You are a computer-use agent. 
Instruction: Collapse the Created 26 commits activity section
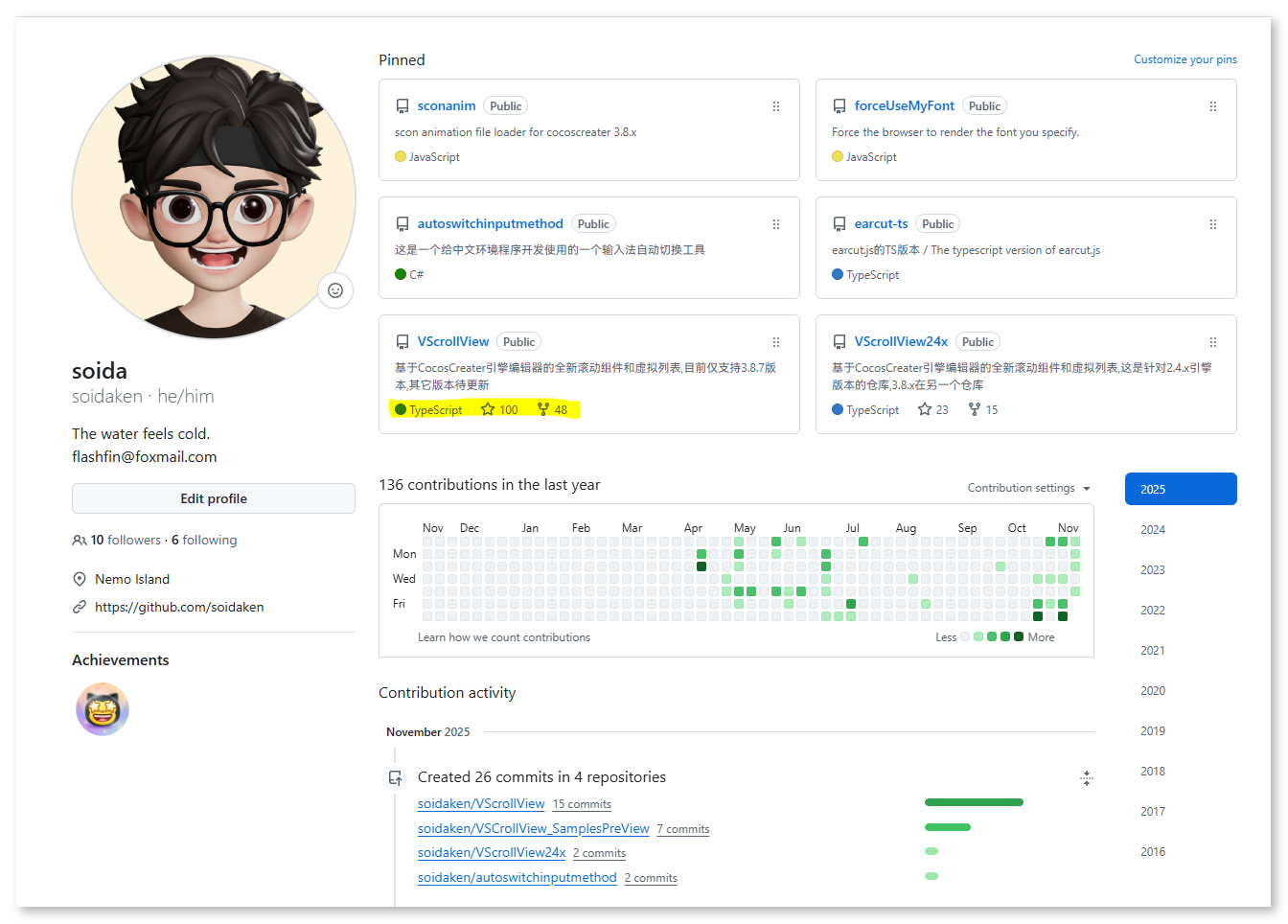coord(1087,778)
